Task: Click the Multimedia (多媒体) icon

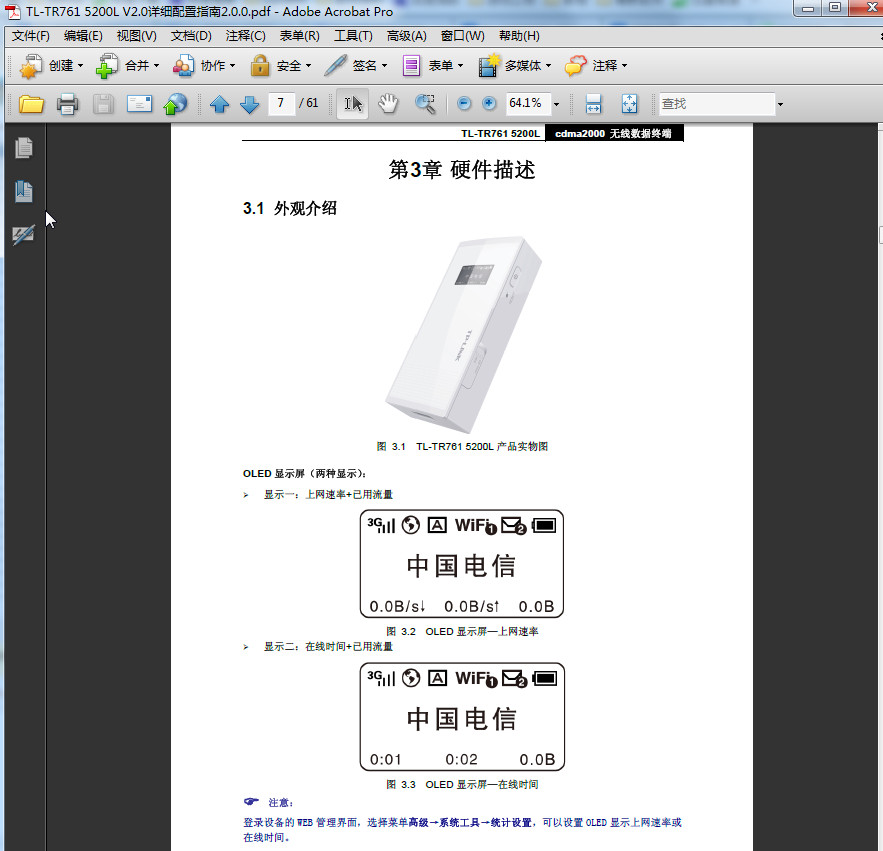Action: pyautogui.click(x=489, y=65)
